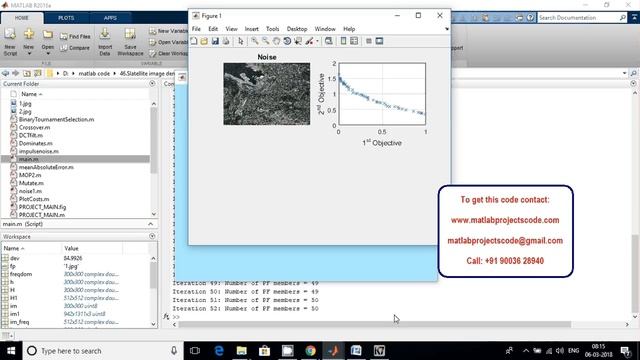Click the Save Workspace button

pyautogui.click(x=130, y=42)
